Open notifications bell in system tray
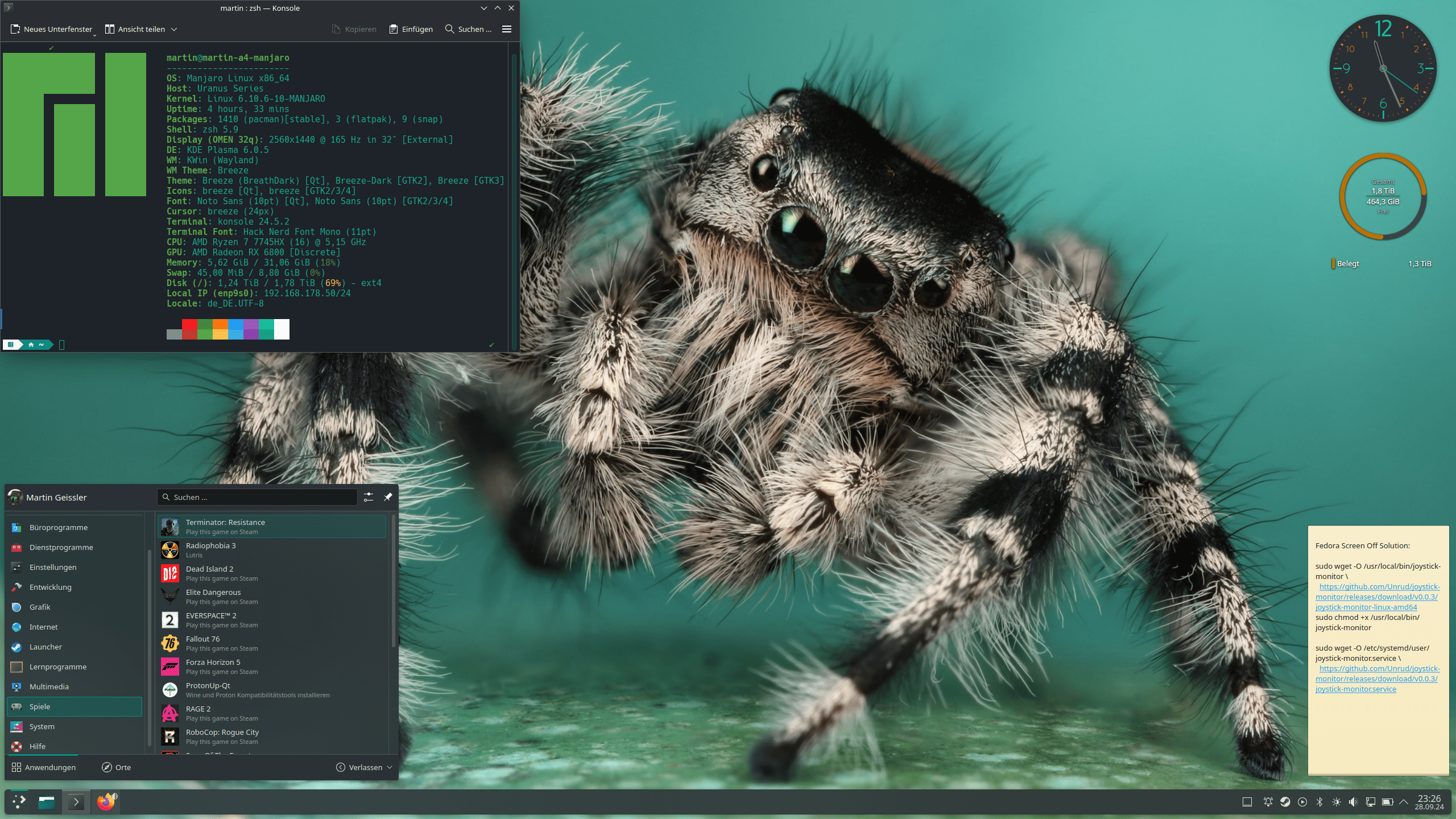The width and height of the screenshot is (1456, 819). (1268, 802)
